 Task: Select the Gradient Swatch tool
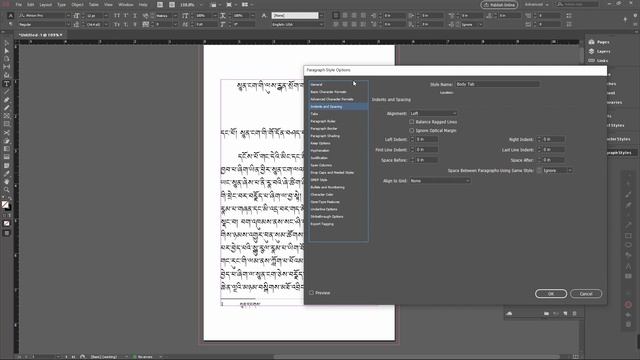point(7,149)
